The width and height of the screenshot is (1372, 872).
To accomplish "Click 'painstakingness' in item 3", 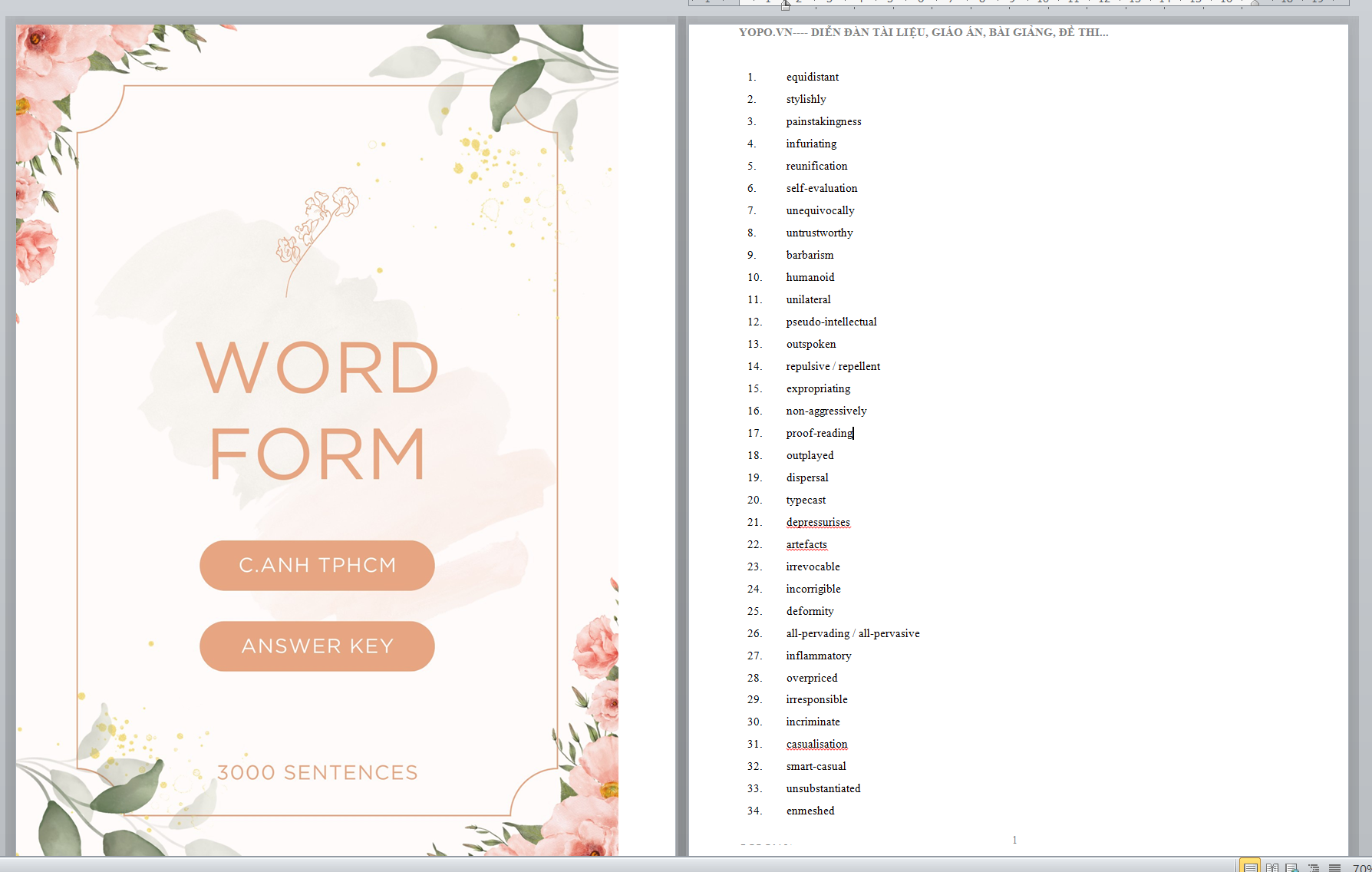I will coord(823,121).
